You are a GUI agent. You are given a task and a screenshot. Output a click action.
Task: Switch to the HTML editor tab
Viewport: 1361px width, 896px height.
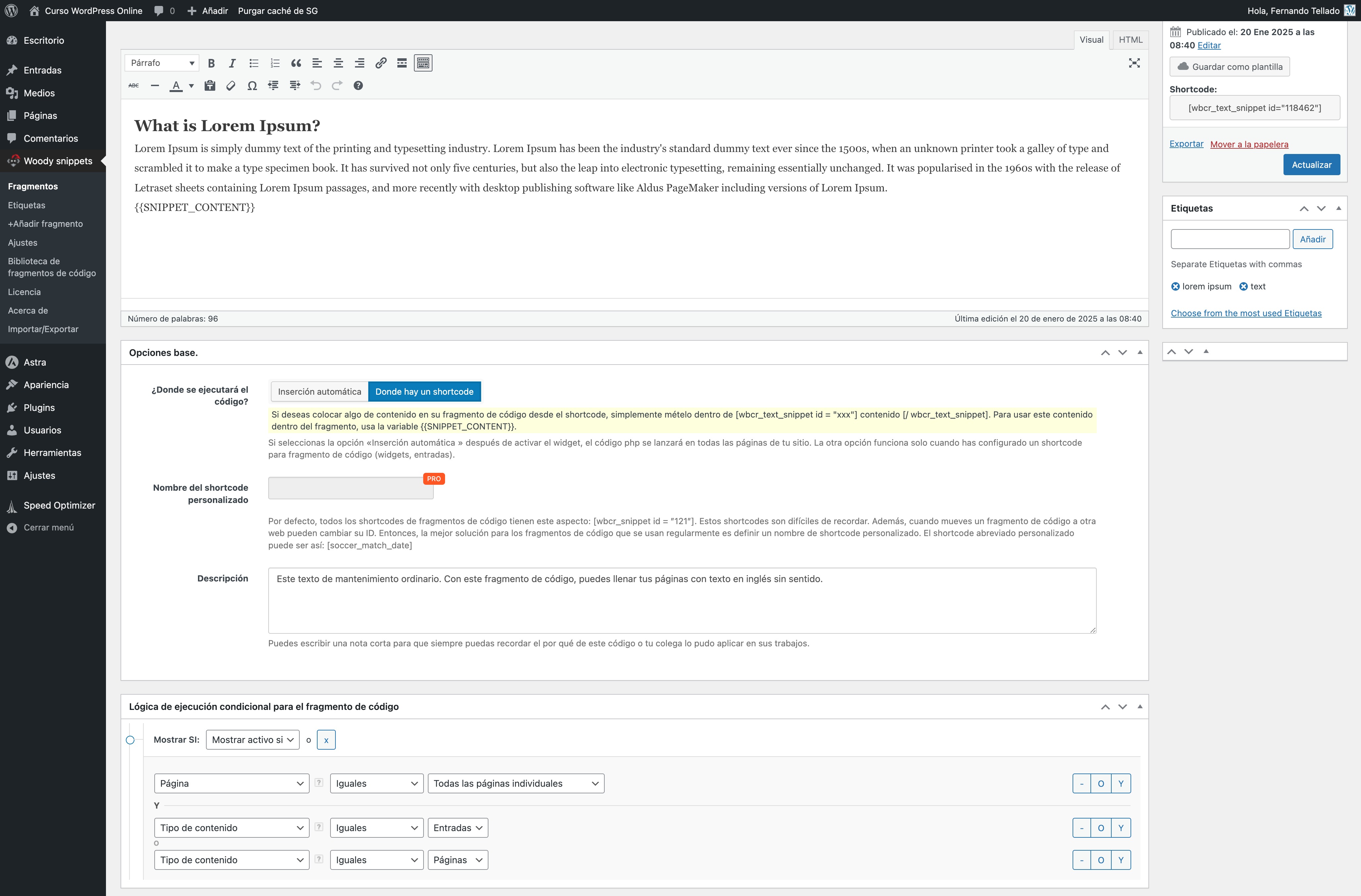click(1130, 39)
